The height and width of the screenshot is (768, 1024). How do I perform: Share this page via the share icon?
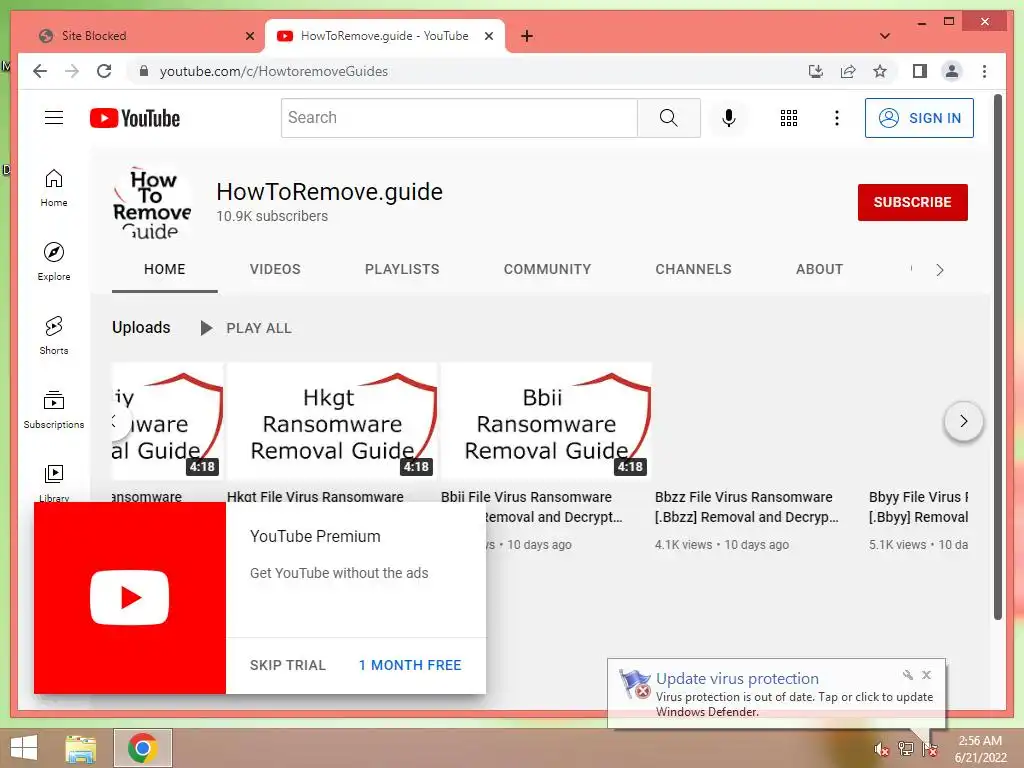(x=848, y=71)
